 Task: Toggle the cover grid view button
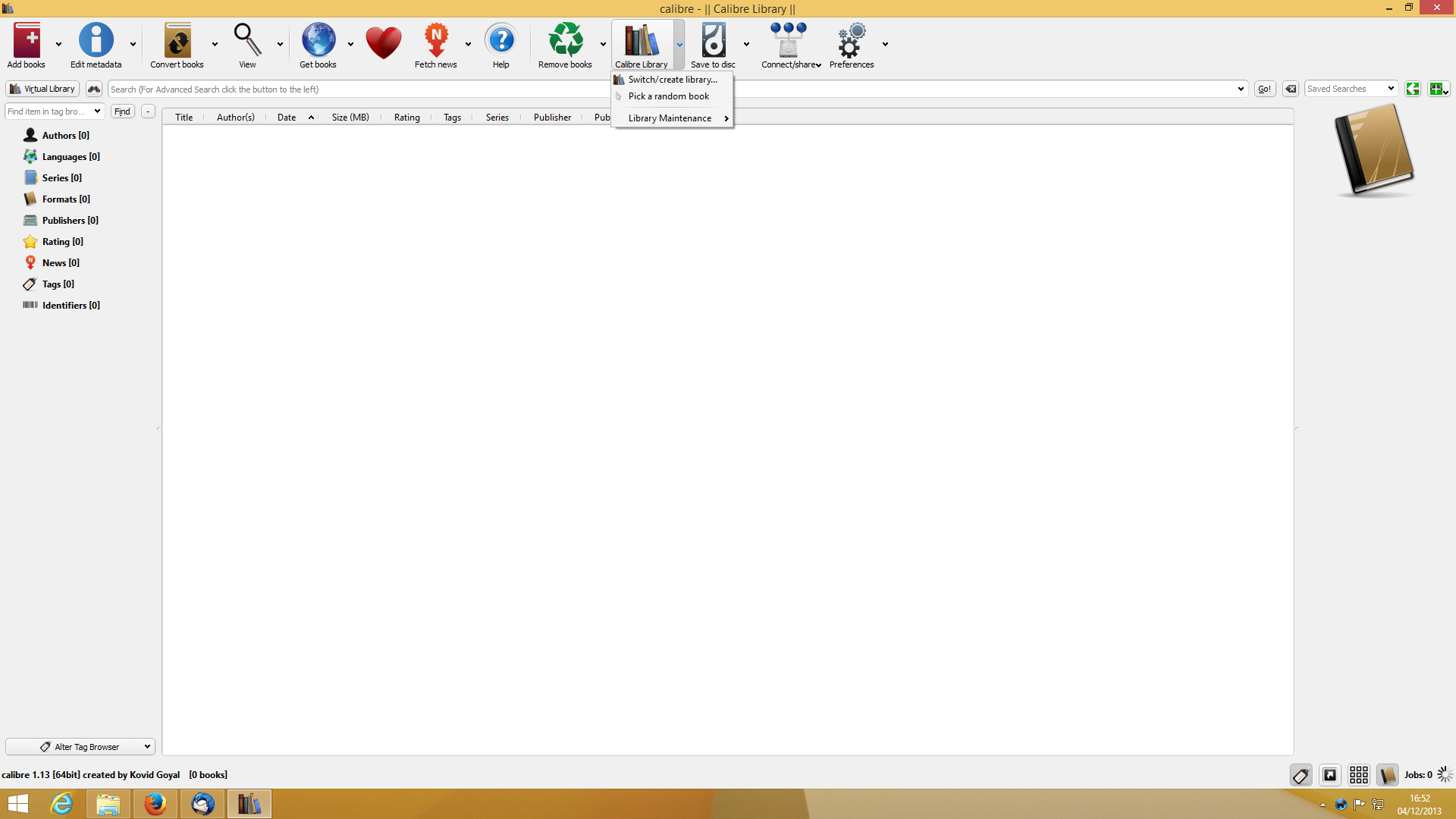click(1359, 775)
